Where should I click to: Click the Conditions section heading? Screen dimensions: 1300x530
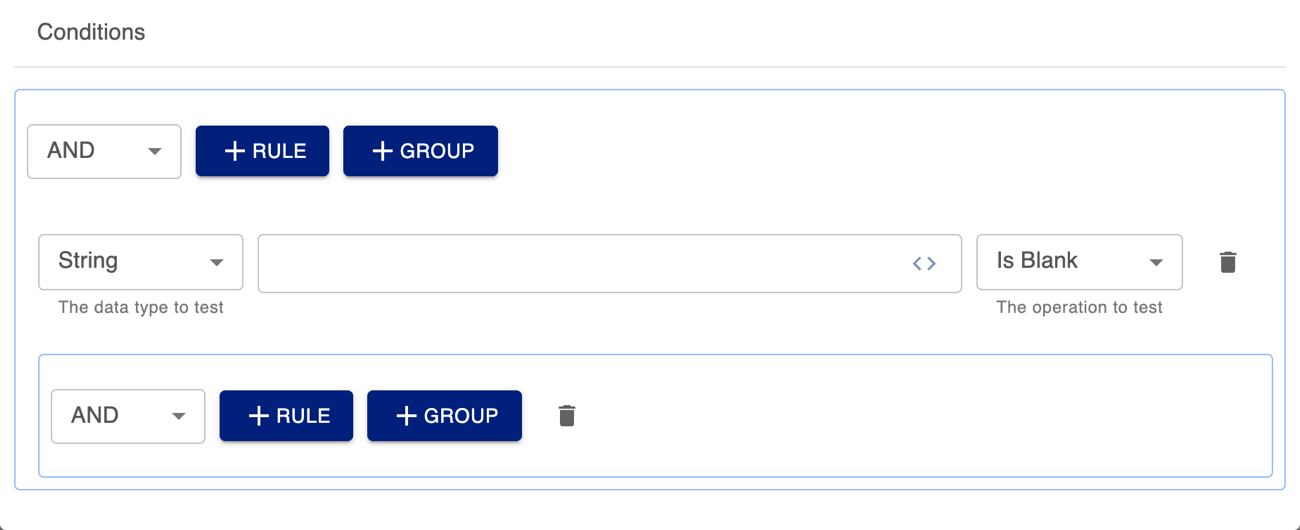(91, 32)
